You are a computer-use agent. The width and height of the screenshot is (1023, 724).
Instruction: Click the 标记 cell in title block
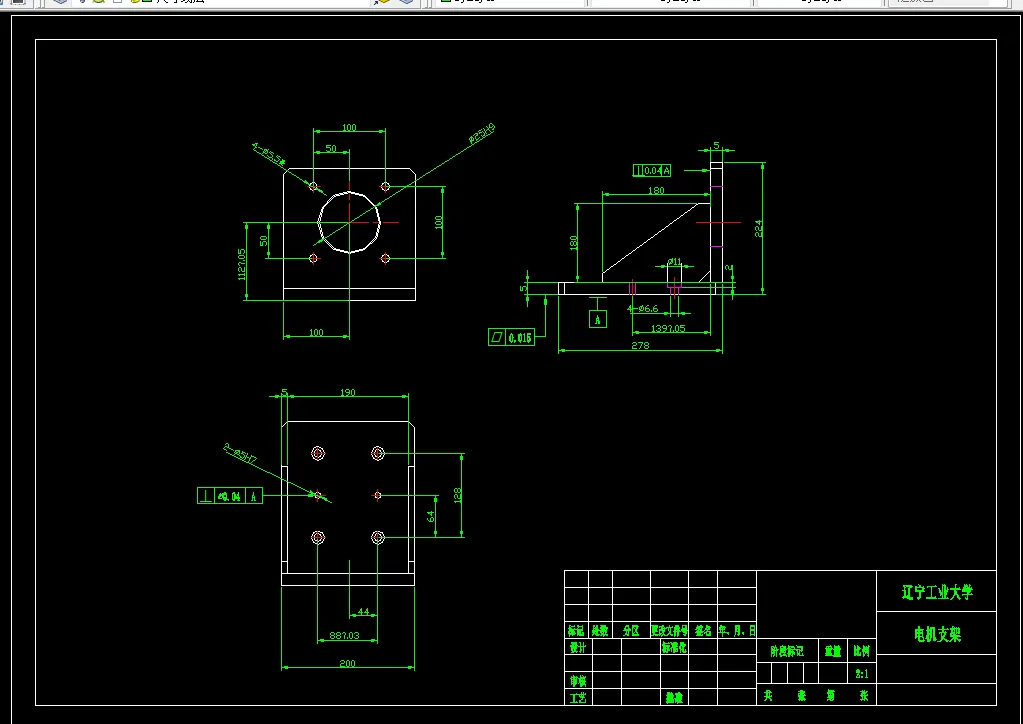pos(576,631)
